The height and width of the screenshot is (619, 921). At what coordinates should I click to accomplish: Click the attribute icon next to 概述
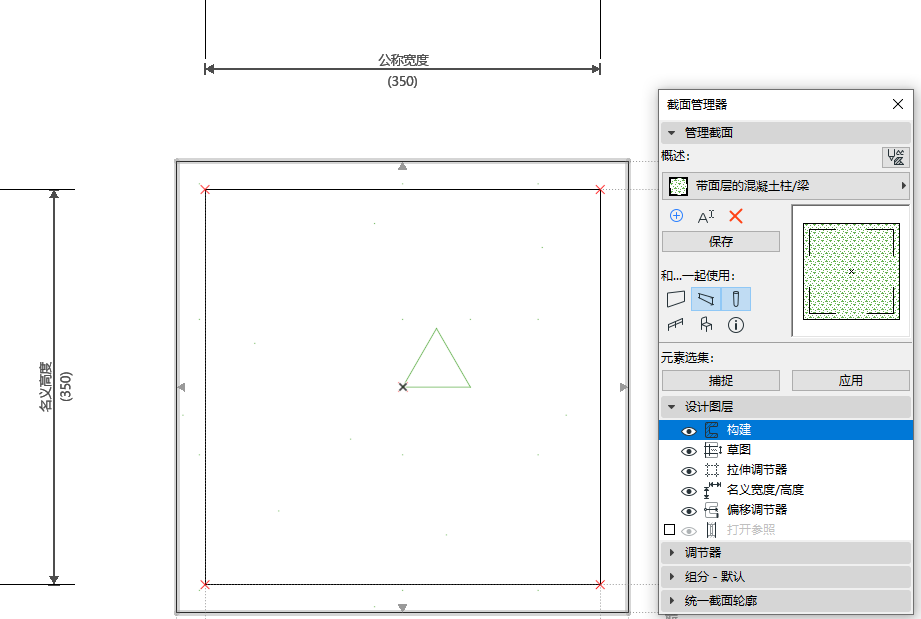[x=896, y=157]
